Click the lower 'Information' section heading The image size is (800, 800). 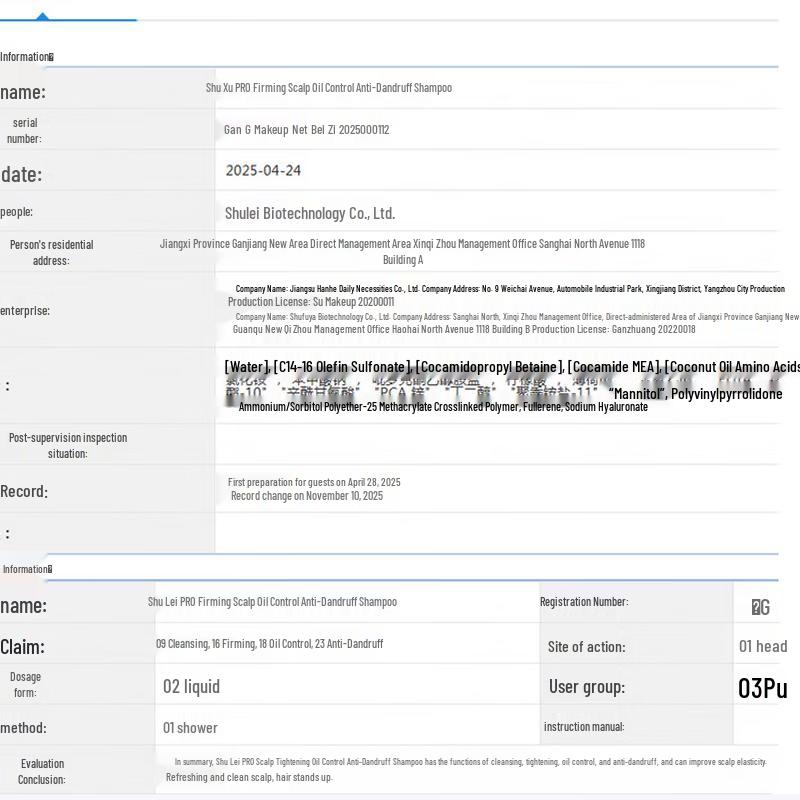click(27, 569)
